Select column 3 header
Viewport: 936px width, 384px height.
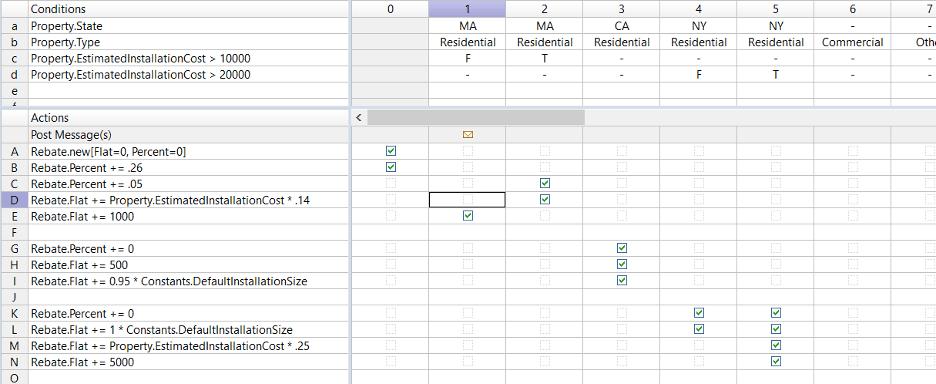[x=621, y=9]
